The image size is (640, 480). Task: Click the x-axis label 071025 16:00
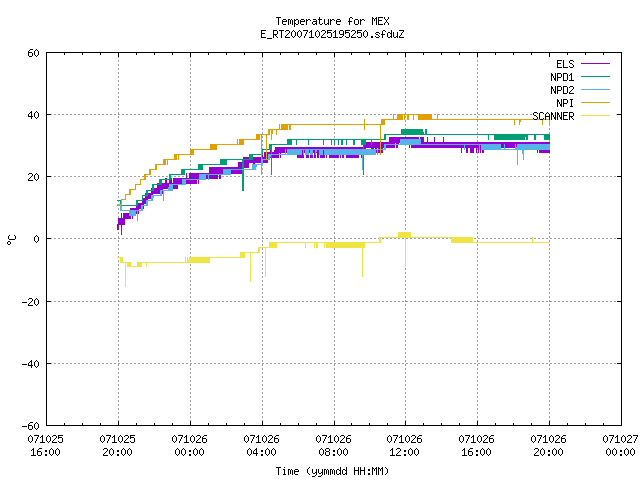coord(46,446)
